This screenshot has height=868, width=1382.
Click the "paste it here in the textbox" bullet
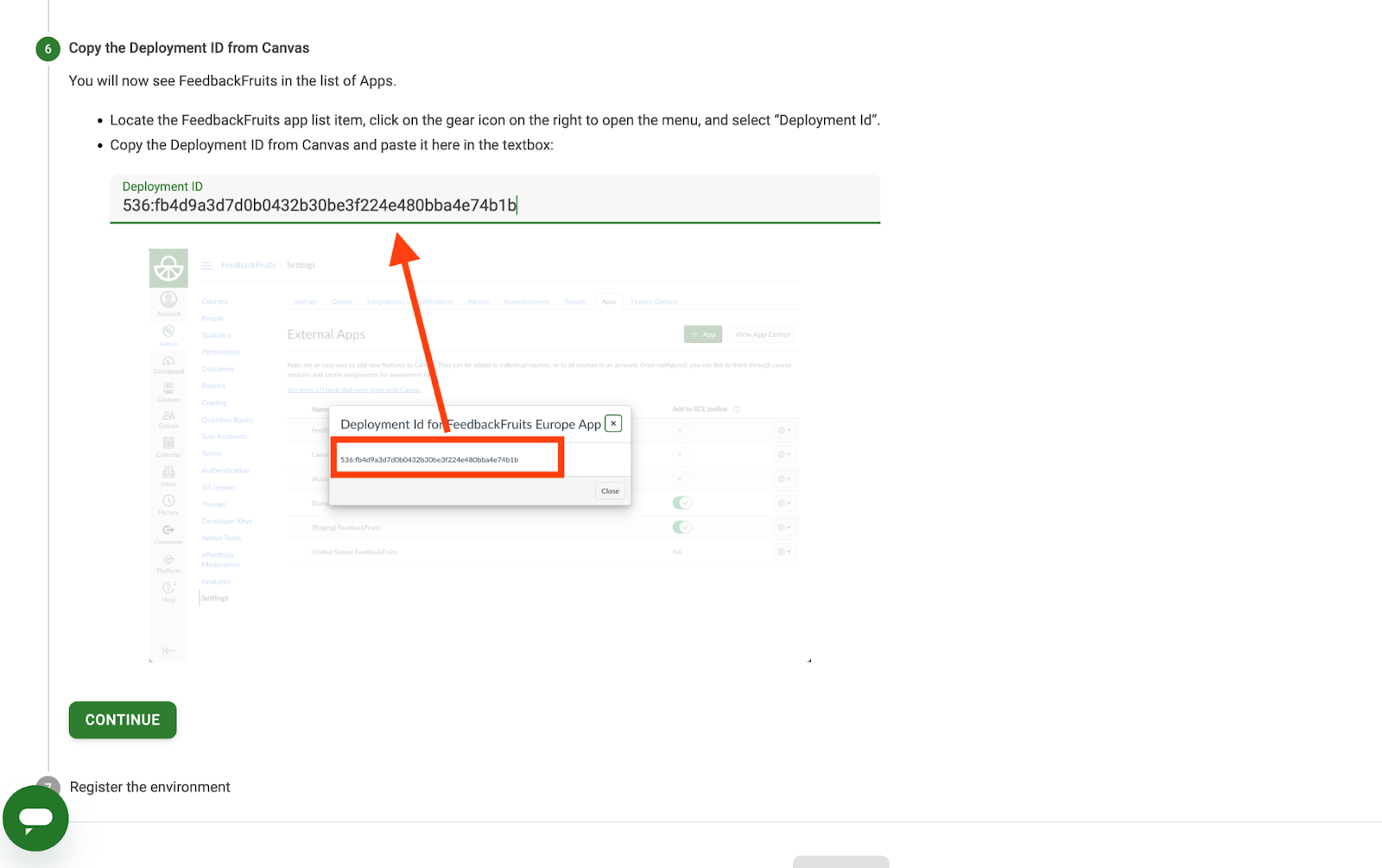click(332, 145)
